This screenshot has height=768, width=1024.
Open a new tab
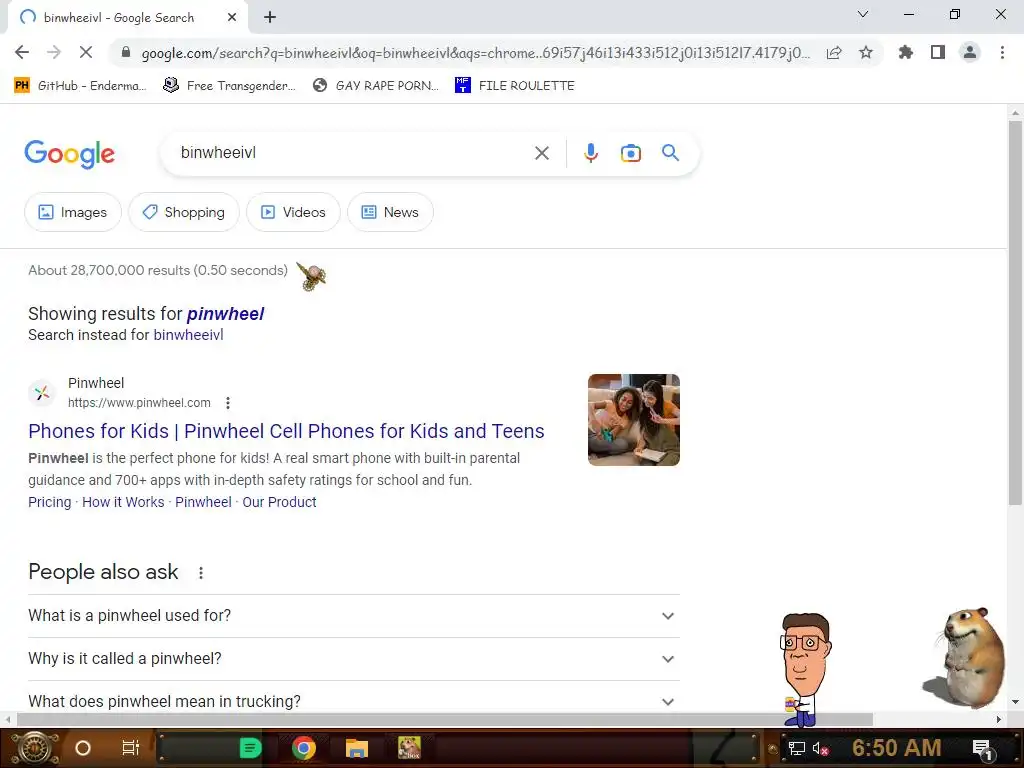[x=270, y=17]
